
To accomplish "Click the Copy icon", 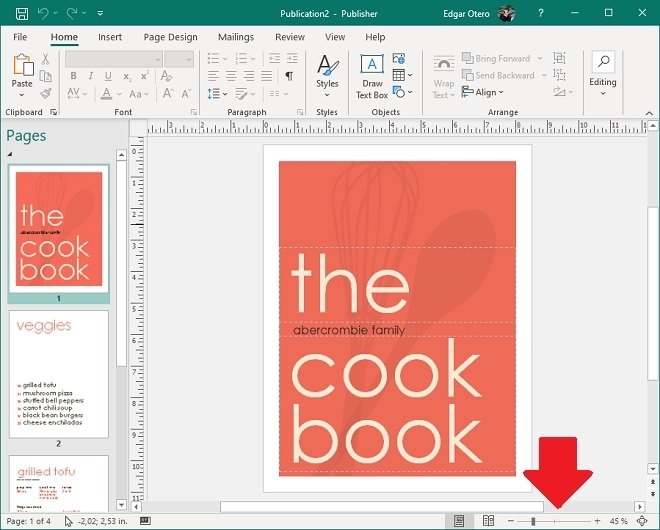I will (x=45, y=76).
